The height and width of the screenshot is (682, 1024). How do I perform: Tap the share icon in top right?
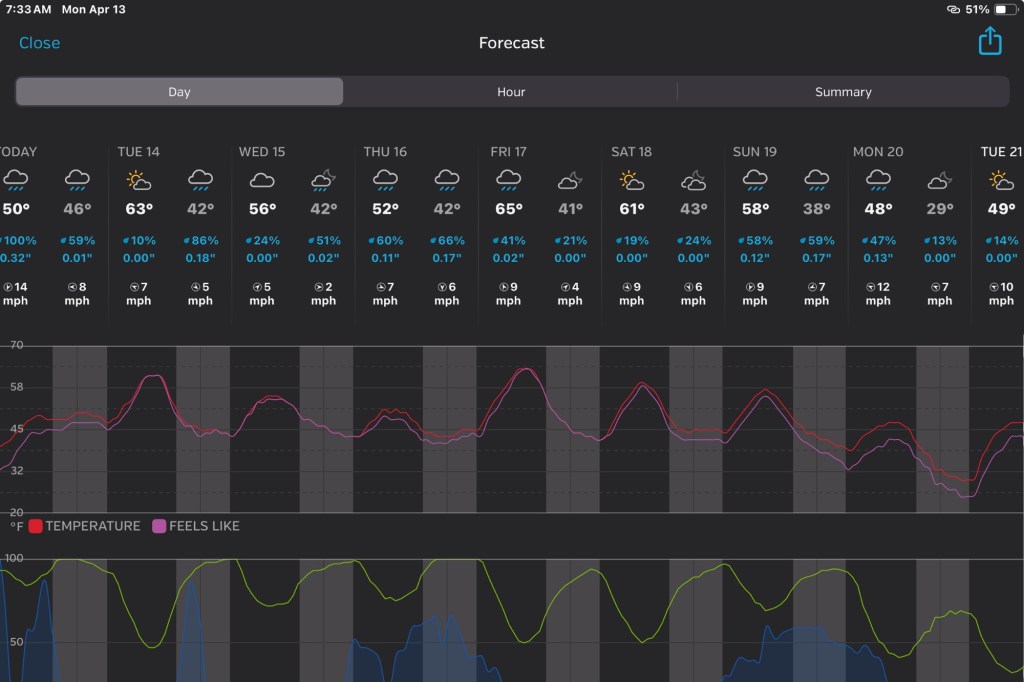point(989,42)
